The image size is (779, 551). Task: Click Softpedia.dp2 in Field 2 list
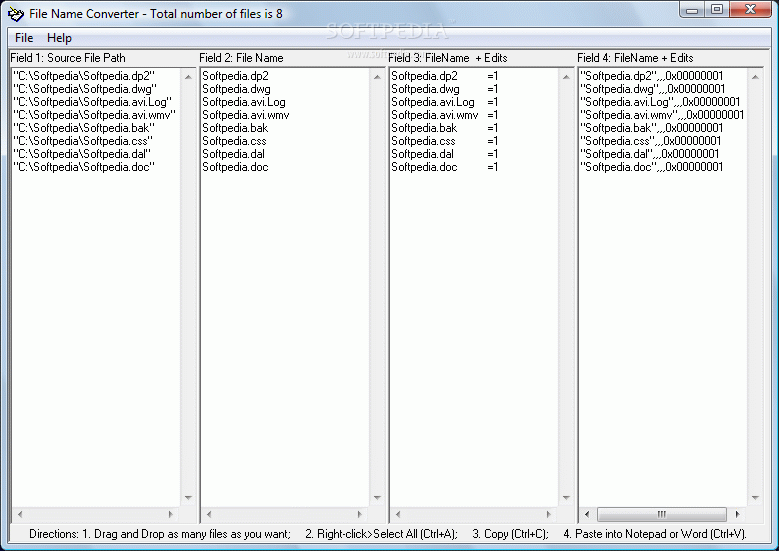(x=235, y=76)
